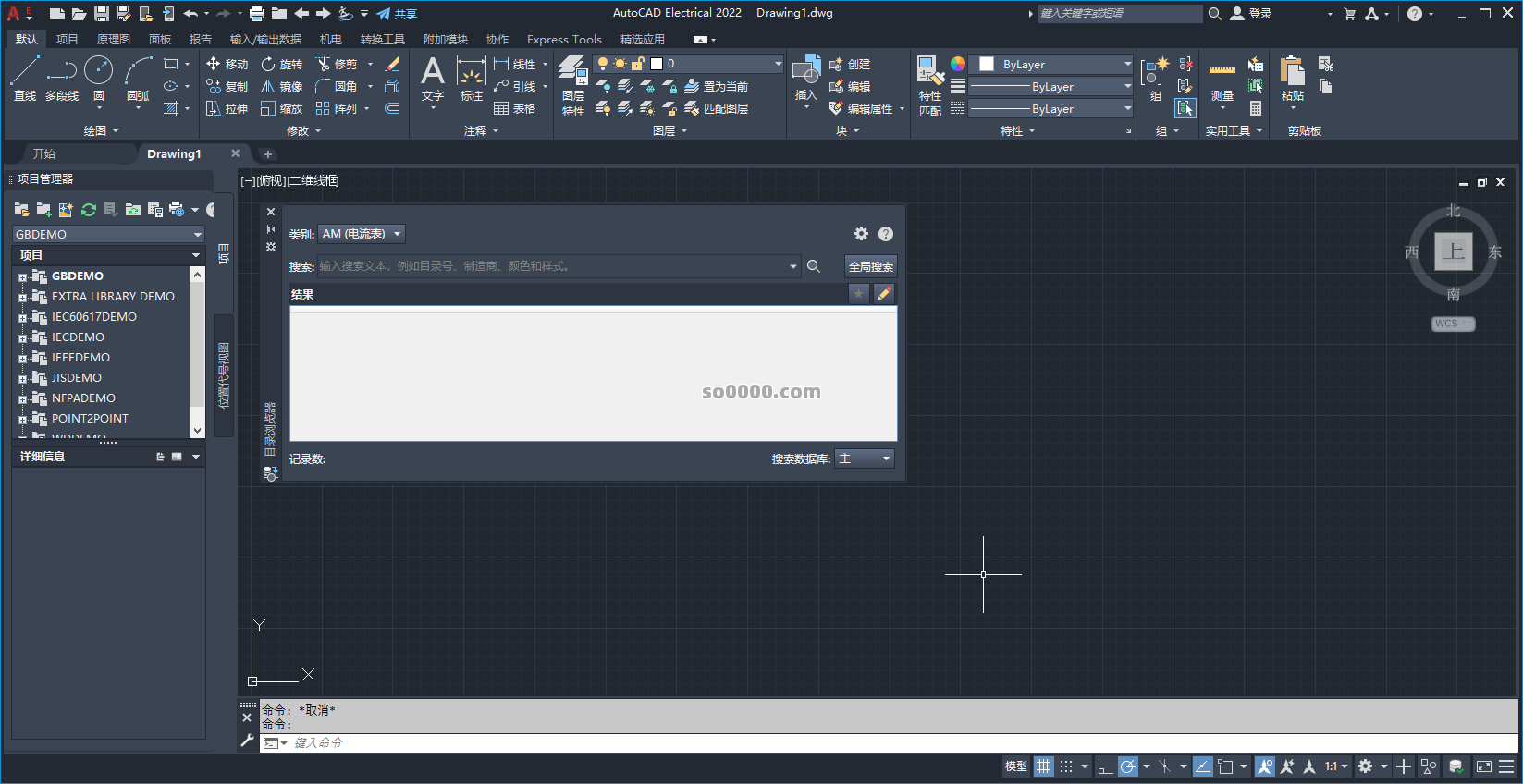Click the 全局搜索 button
1523x784 pixels.
click(x=871, y=266)
